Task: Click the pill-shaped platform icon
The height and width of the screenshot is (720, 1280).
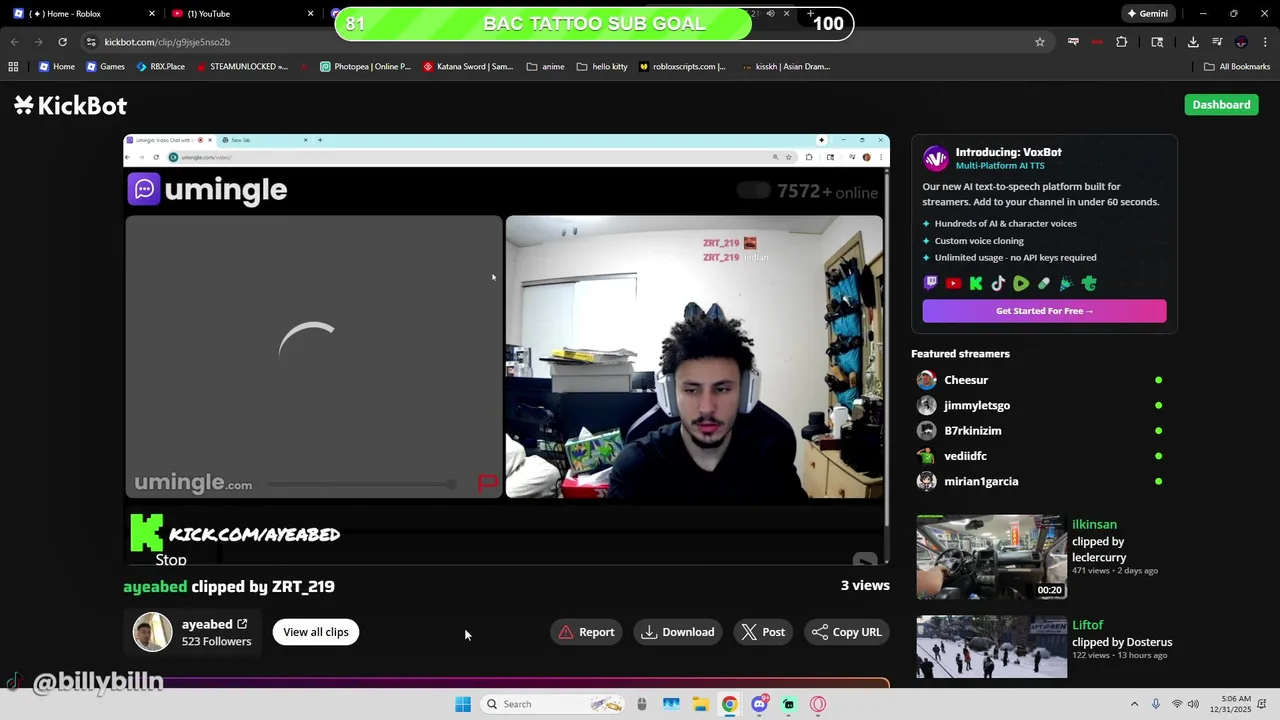Action: tap(1044, 284)
